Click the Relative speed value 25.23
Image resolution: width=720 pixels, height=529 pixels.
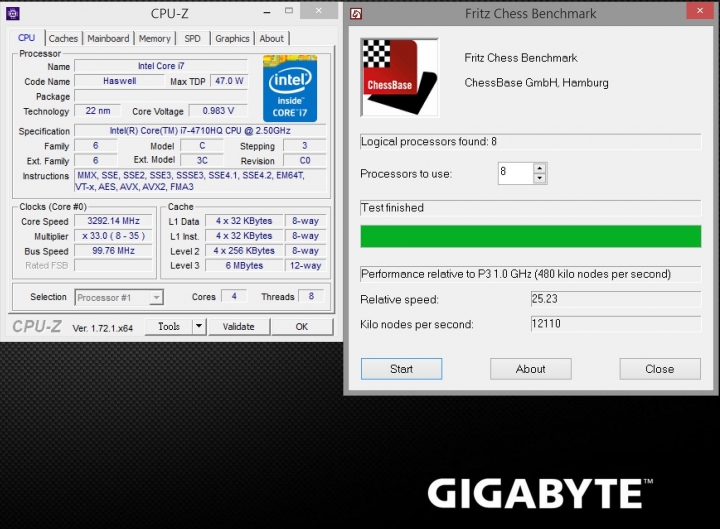[616, 299]
